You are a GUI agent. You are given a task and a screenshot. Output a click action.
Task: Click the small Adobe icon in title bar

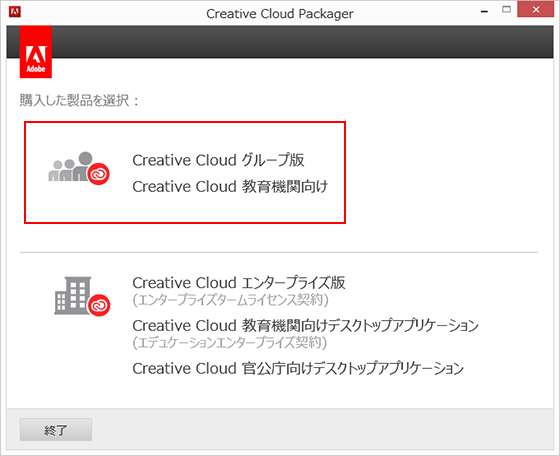[x=15, y=12]
